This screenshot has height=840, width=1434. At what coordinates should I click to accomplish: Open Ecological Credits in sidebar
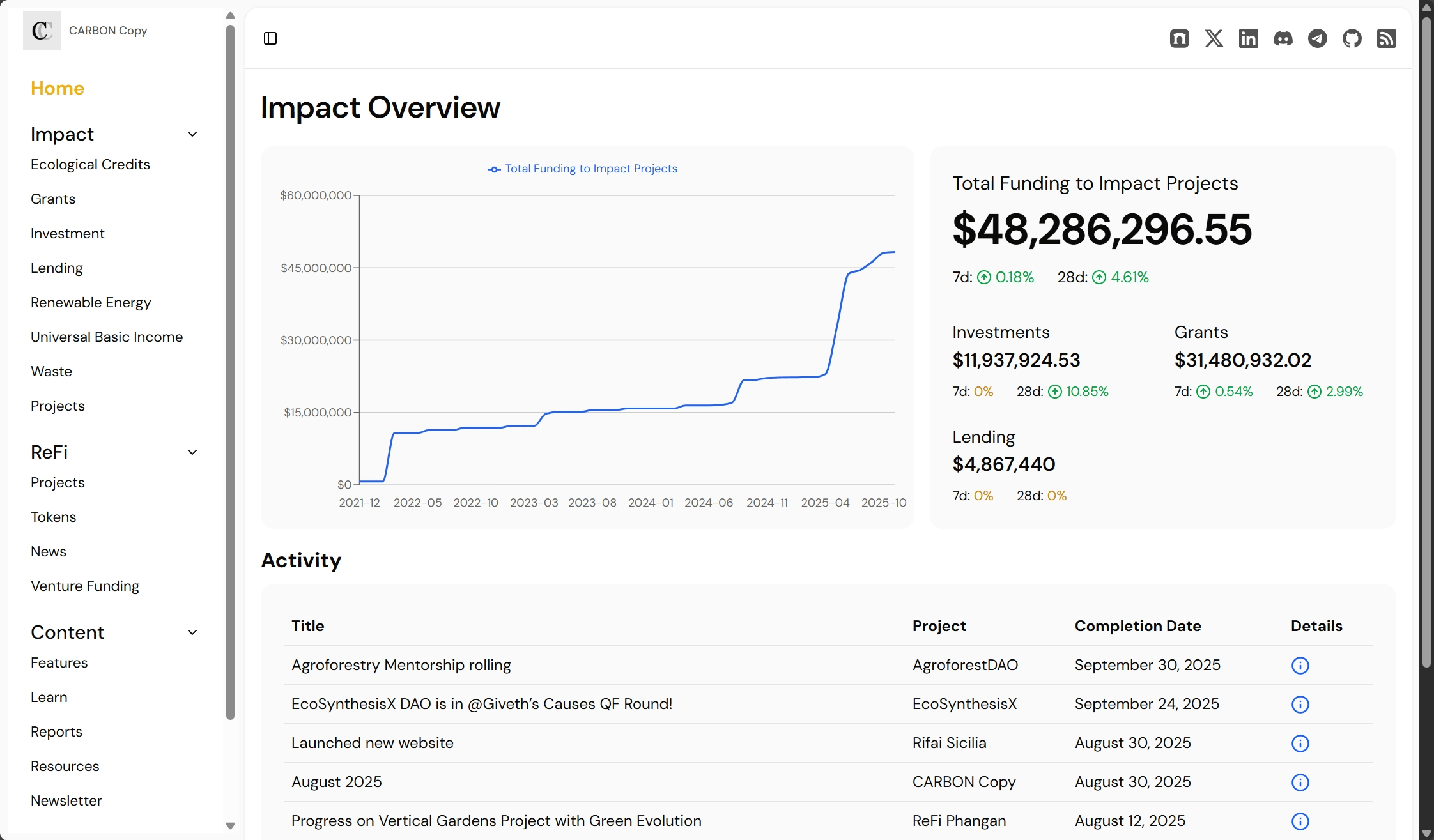(90, 165)
